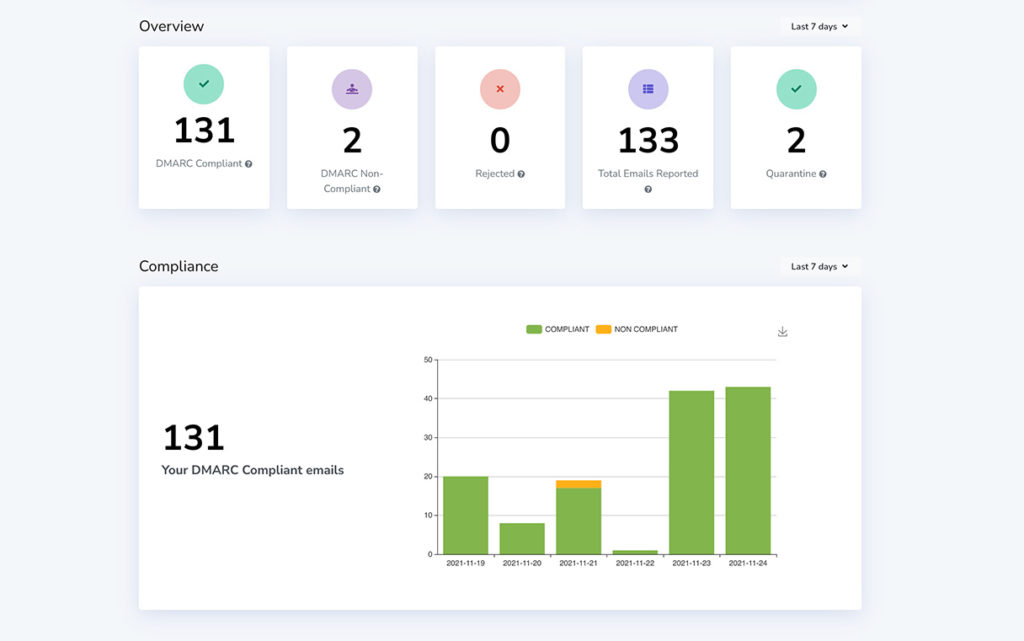Click the Total Emails Reported grid icon
The width and height of the screenshot is (1024, 641).
pyautogui.click(x=648, y=89)
